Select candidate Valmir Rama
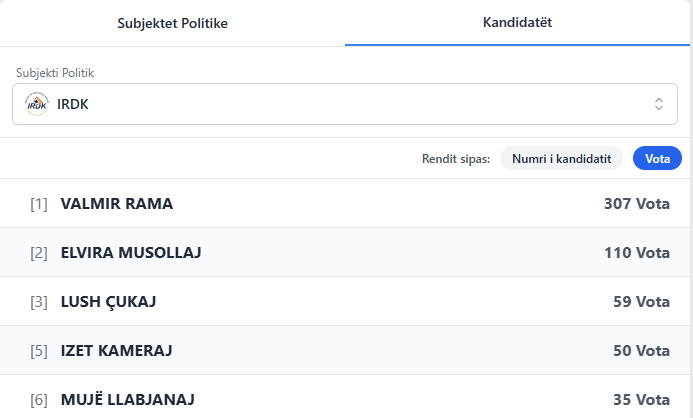 (x=117, y=204)
